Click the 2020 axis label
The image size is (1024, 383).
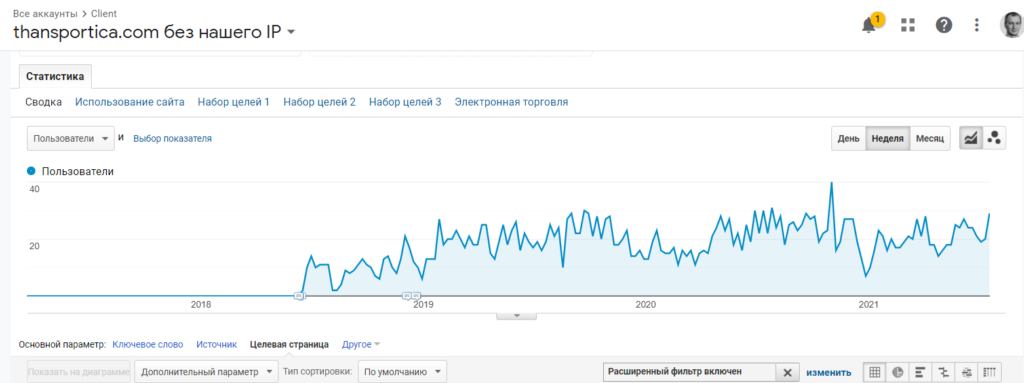[x=645, y=305]
